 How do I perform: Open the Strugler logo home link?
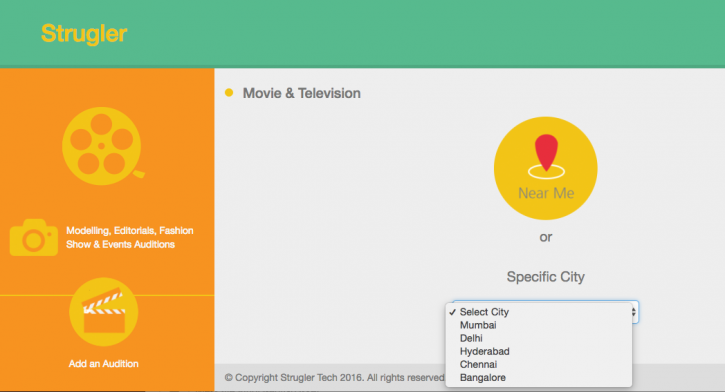[x=84, y=33]
